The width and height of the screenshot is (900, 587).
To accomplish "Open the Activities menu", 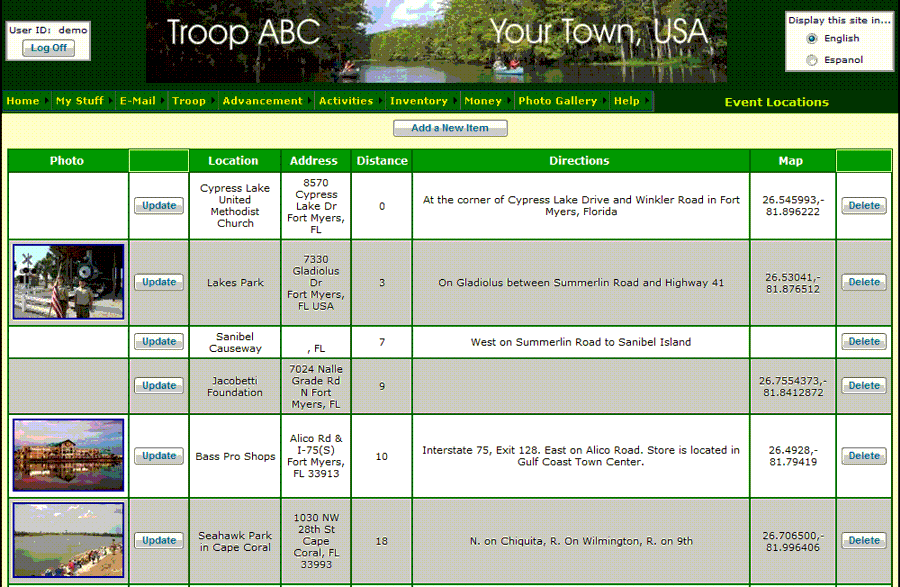I will (350, 101).
